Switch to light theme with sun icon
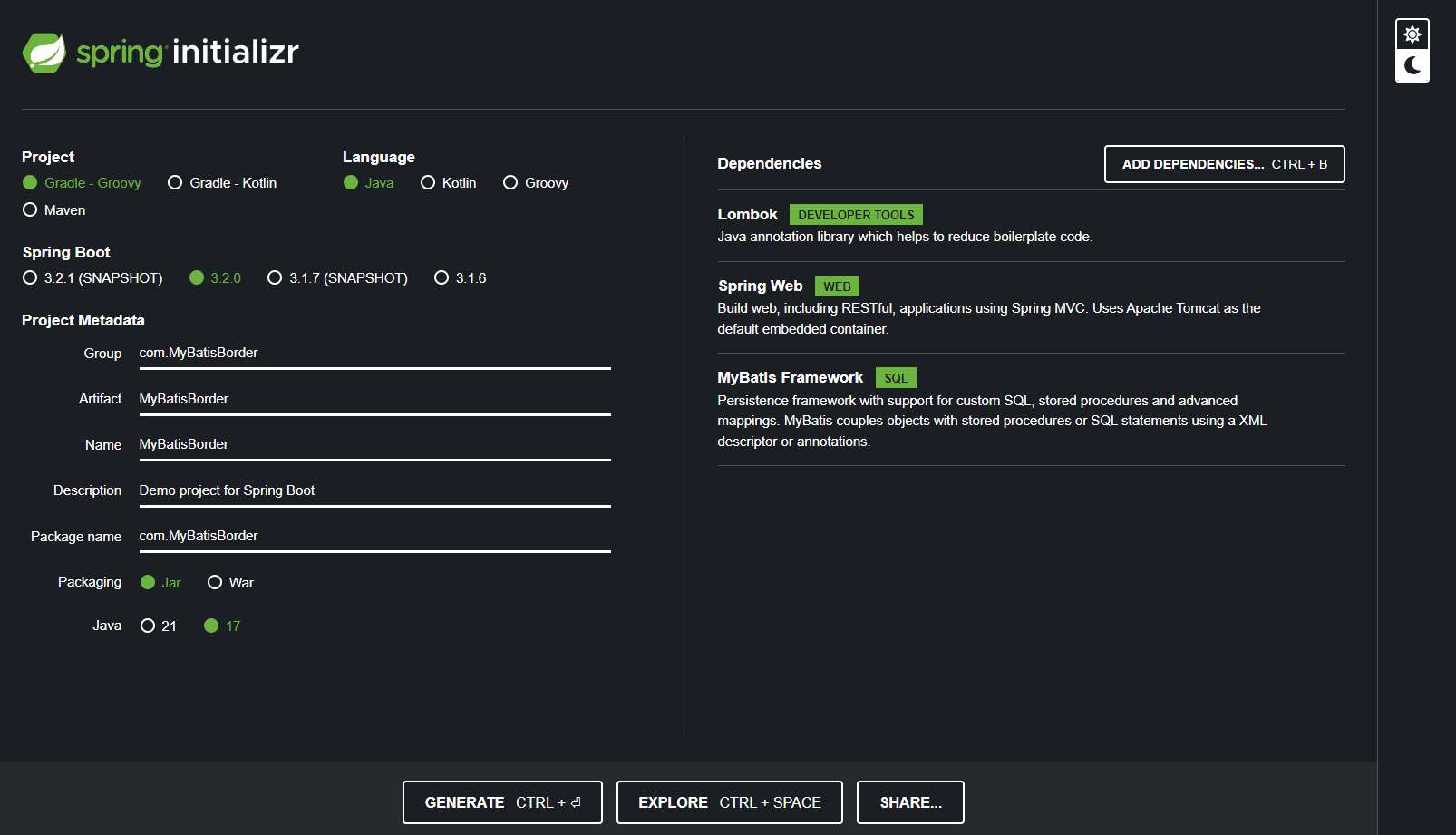Screen dimensions: 1456x835 1412,34
